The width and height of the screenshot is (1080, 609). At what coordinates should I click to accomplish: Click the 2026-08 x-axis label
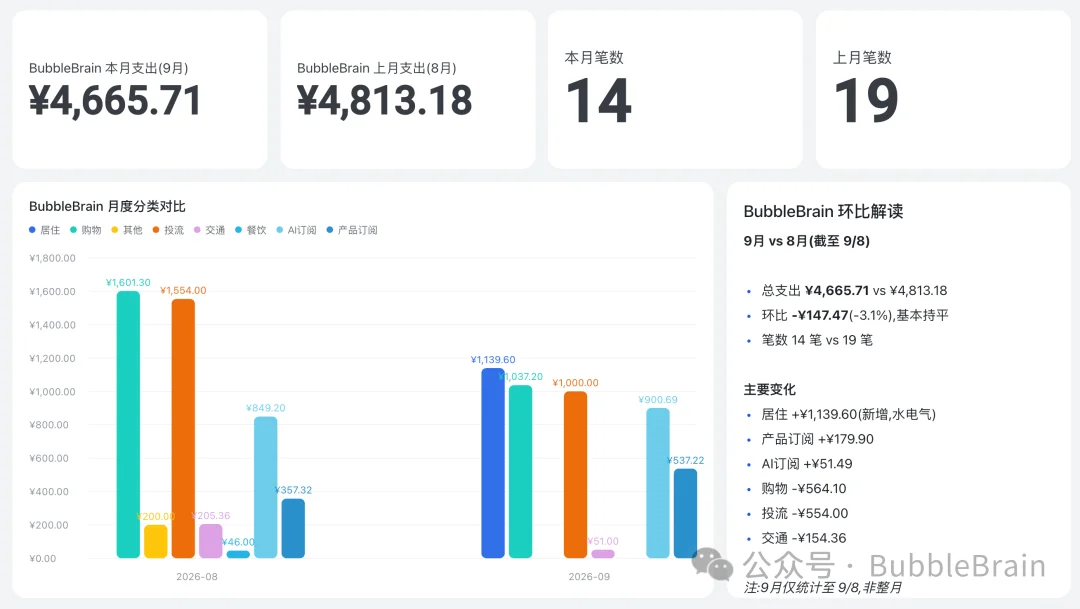click(x=197, y=577)
